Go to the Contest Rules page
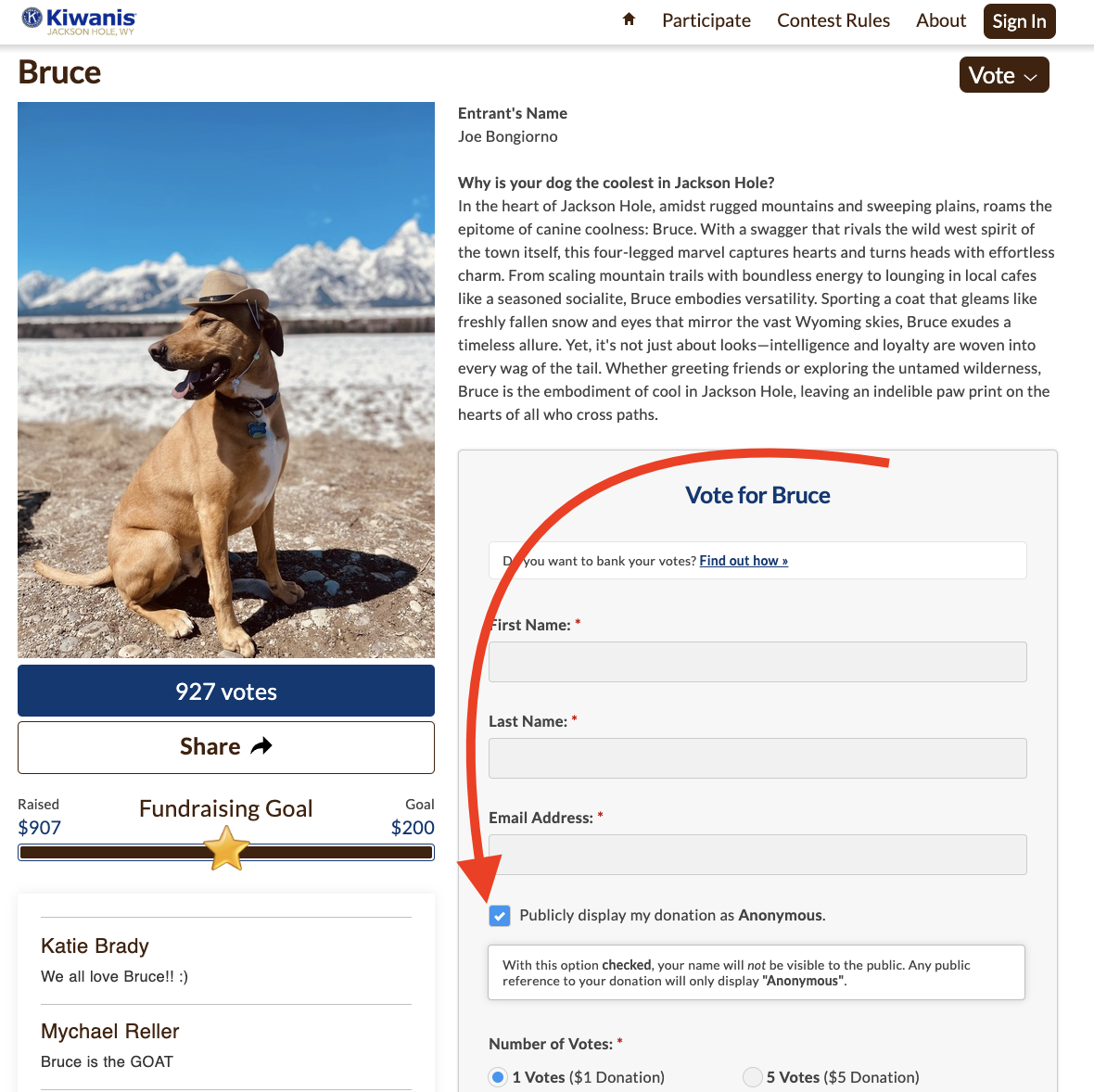The height and width of the screenshot is (1092, 1094). click(833, 20)
